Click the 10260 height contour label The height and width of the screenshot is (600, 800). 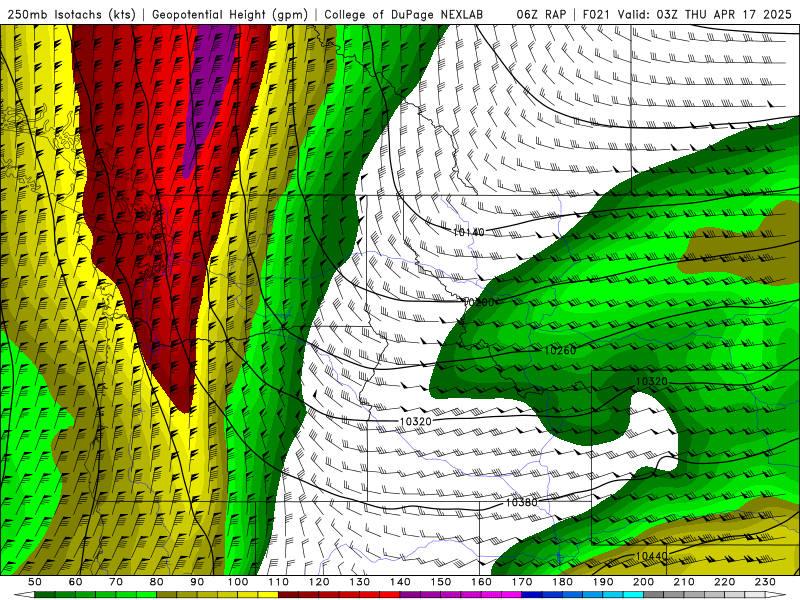point(560,351)
